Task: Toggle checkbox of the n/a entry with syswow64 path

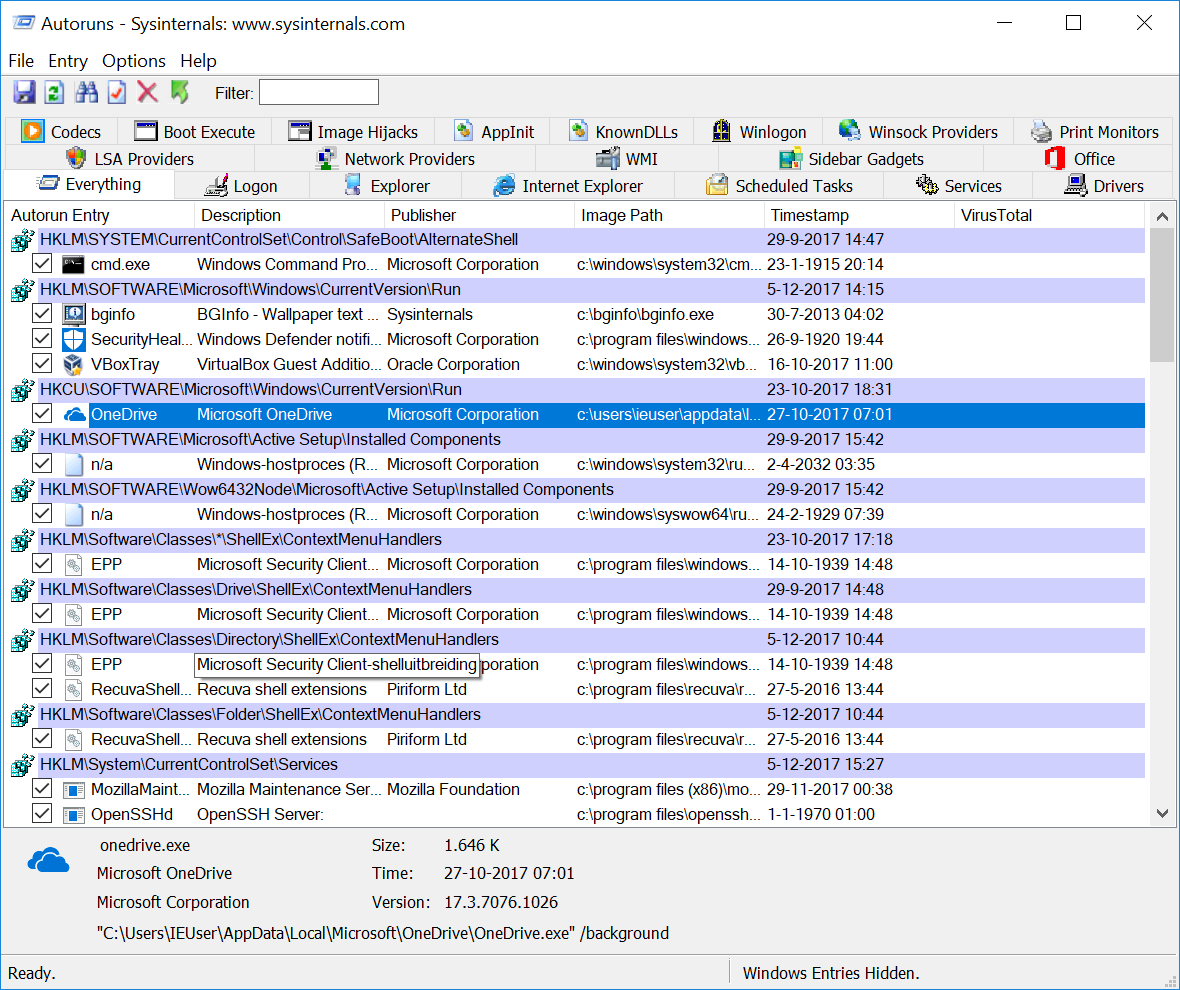Action: click(42, 514)
